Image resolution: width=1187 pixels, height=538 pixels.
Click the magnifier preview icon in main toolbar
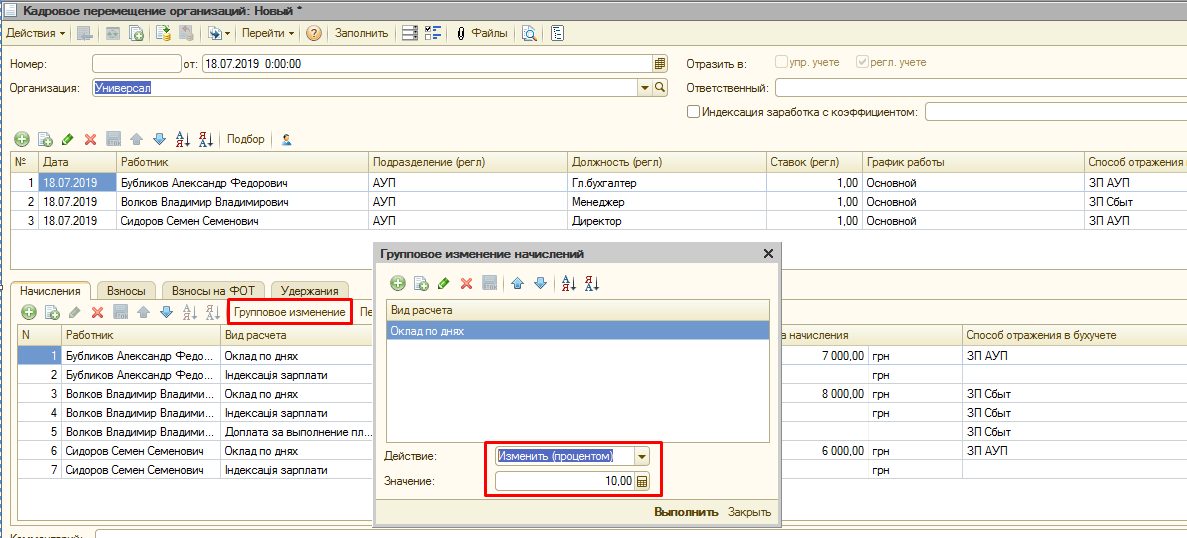(x=530, y=33)
